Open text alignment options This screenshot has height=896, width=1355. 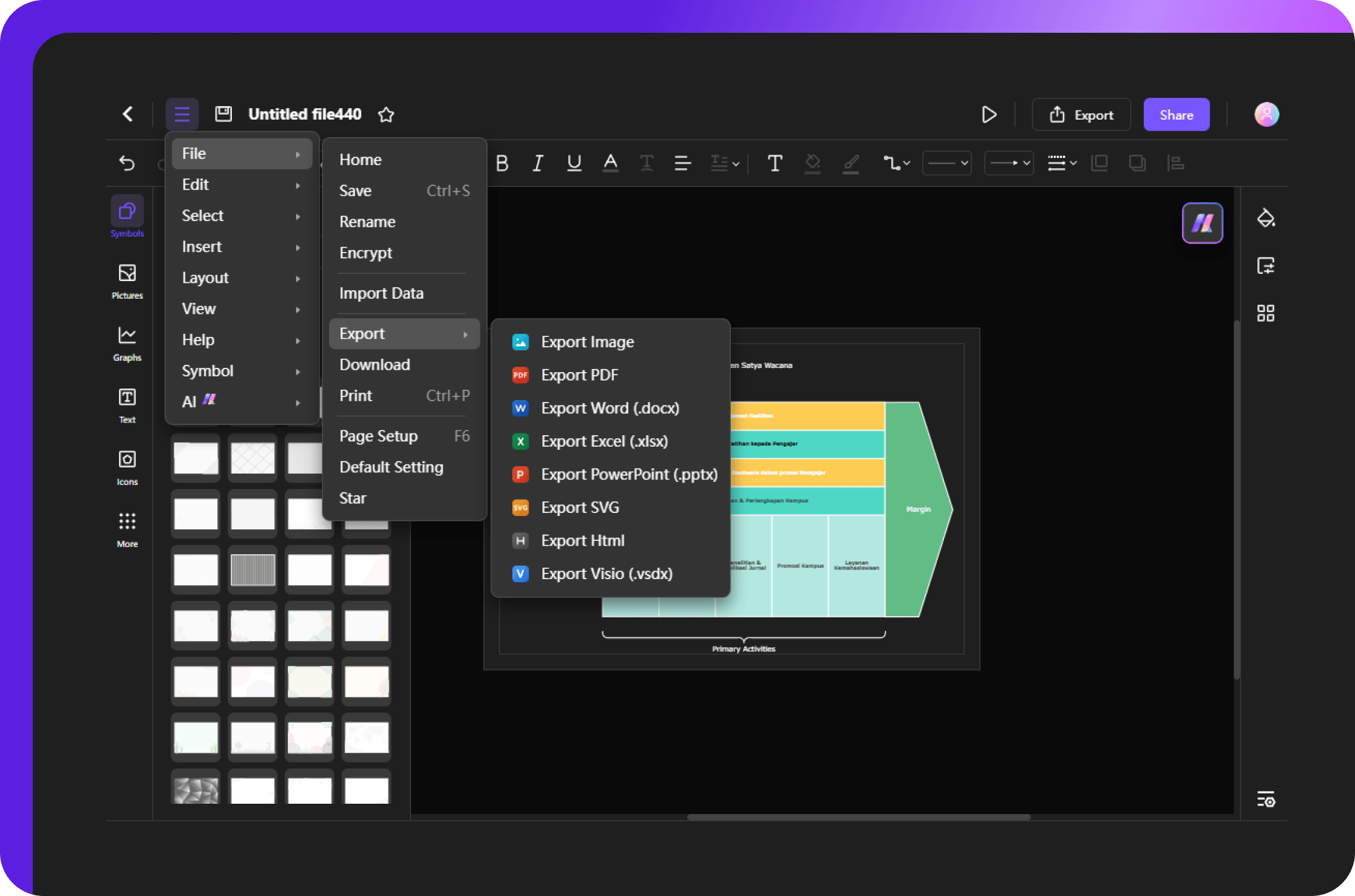(x=682, y=163)
